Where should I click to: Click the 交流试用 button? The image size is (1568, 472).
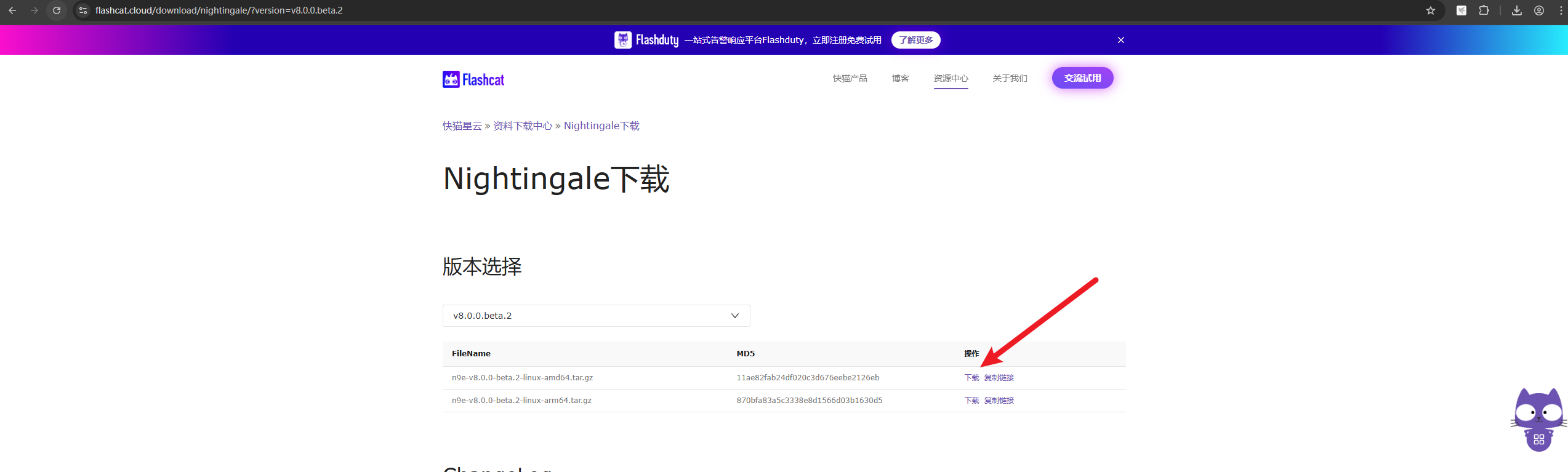[1082, 78]
